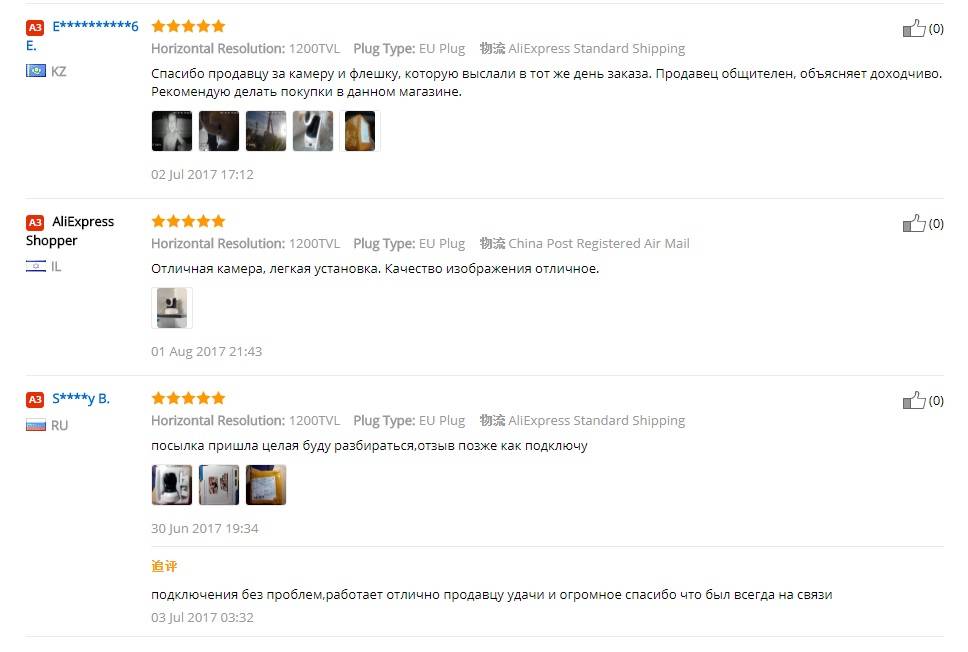Viewport: 968px width, 652px height.
Task: Click the A3 badge beside AliExpress Shopper
Action: point(35,222)
